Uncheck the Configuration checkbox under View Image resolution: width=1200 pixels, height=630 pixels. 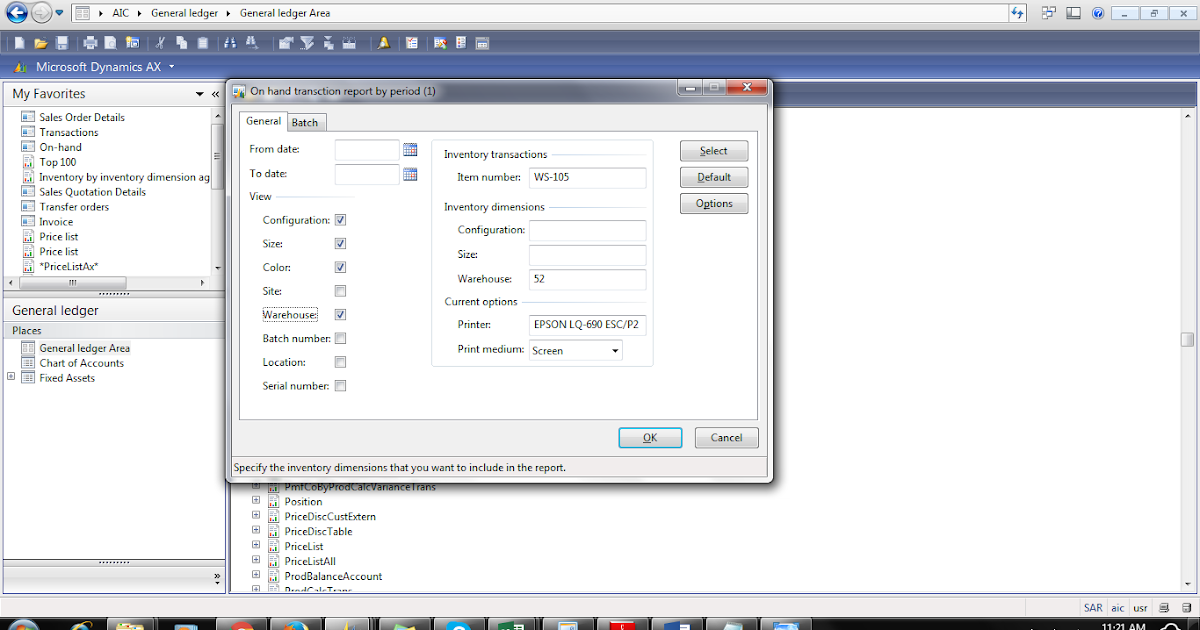tap(340, 219)
